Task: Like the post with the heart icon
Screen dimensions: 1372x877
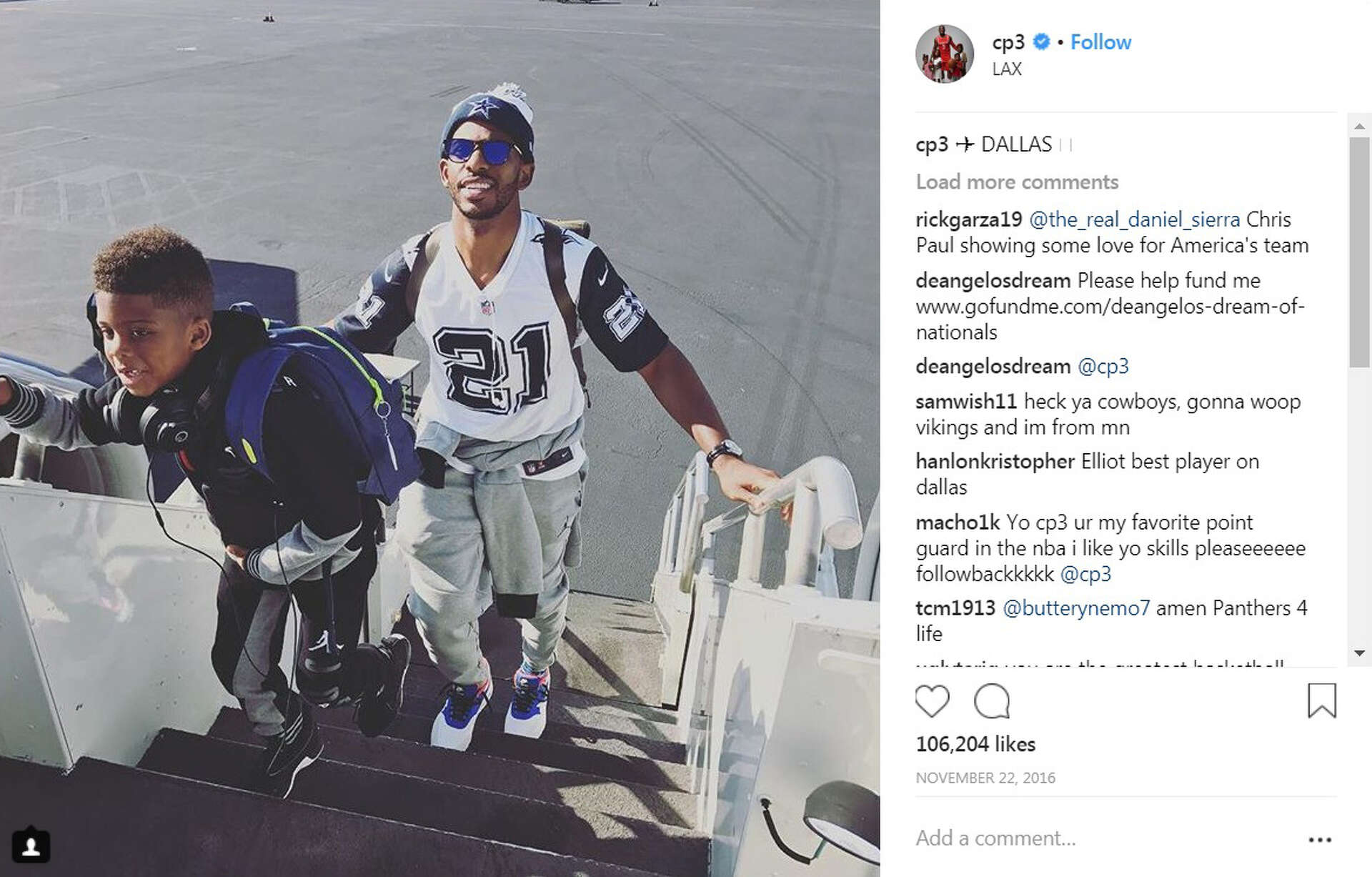Action: click(x=932, y=701)
